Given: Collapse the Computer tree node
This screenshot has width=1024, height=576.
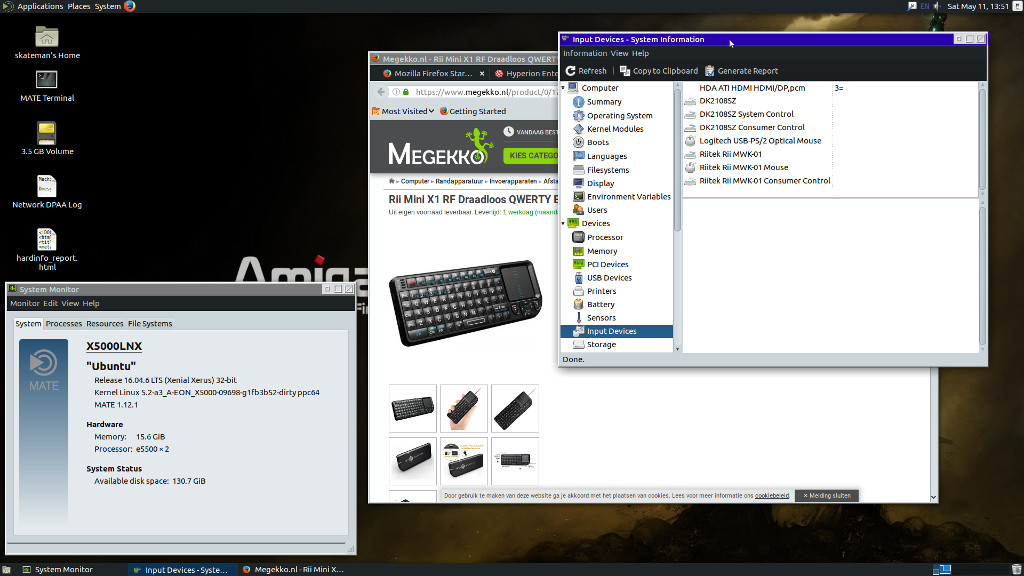Looking at the screenshot, I should [x=564, y=88].
